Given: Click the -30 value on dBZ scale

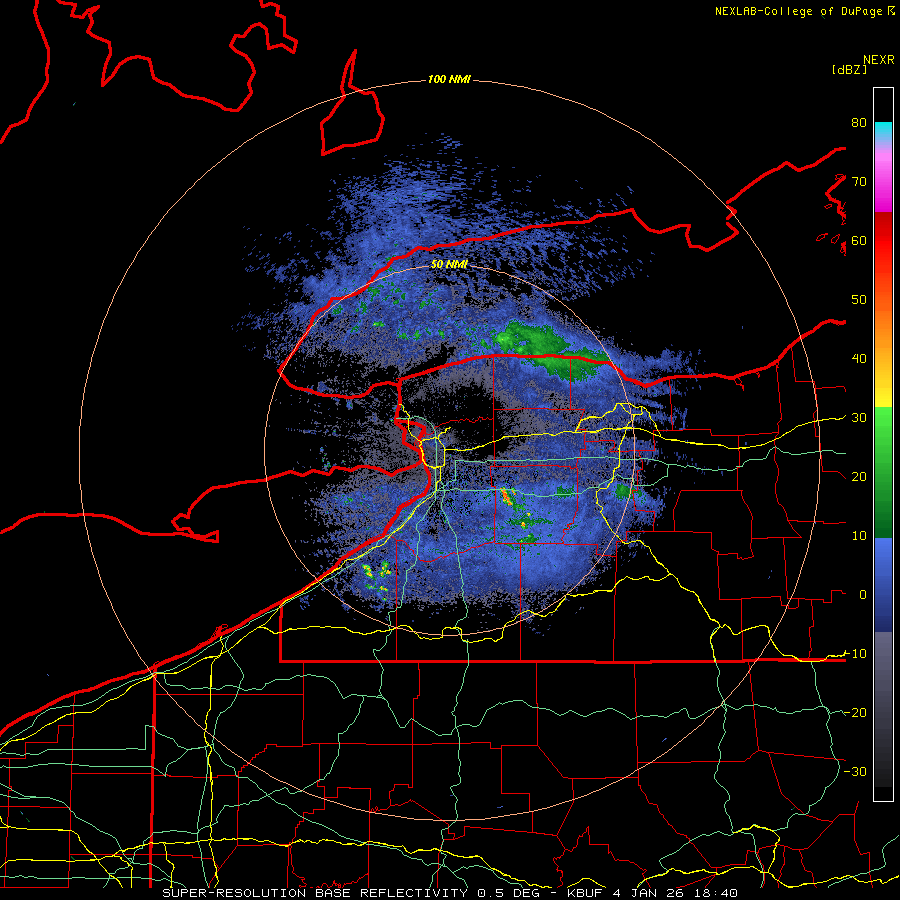Looking at the screenshot, I should (x=855, y=771).
